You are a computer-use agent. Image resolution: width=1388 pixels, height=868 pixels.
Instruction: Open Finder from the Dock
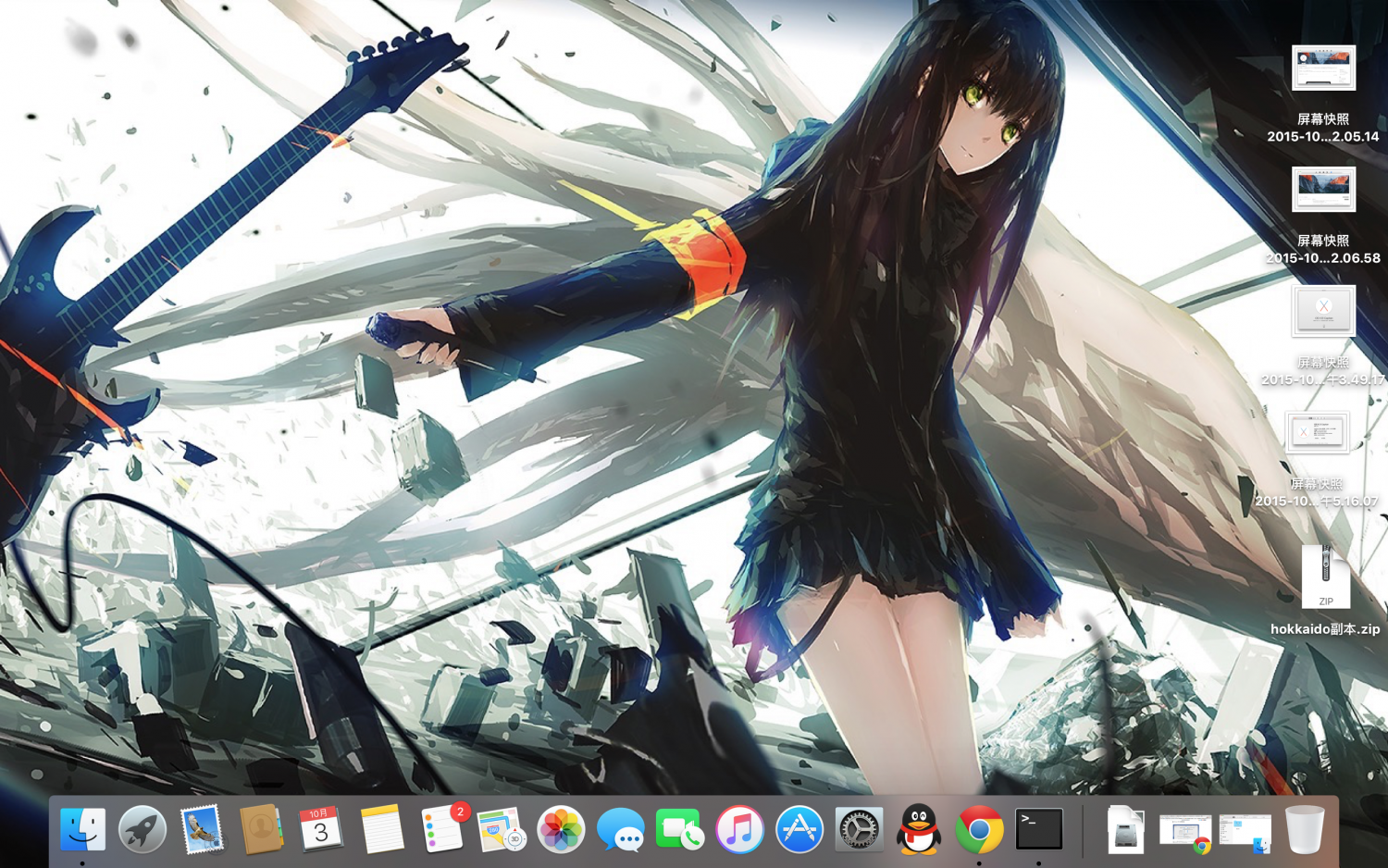[x=83, y=829]
